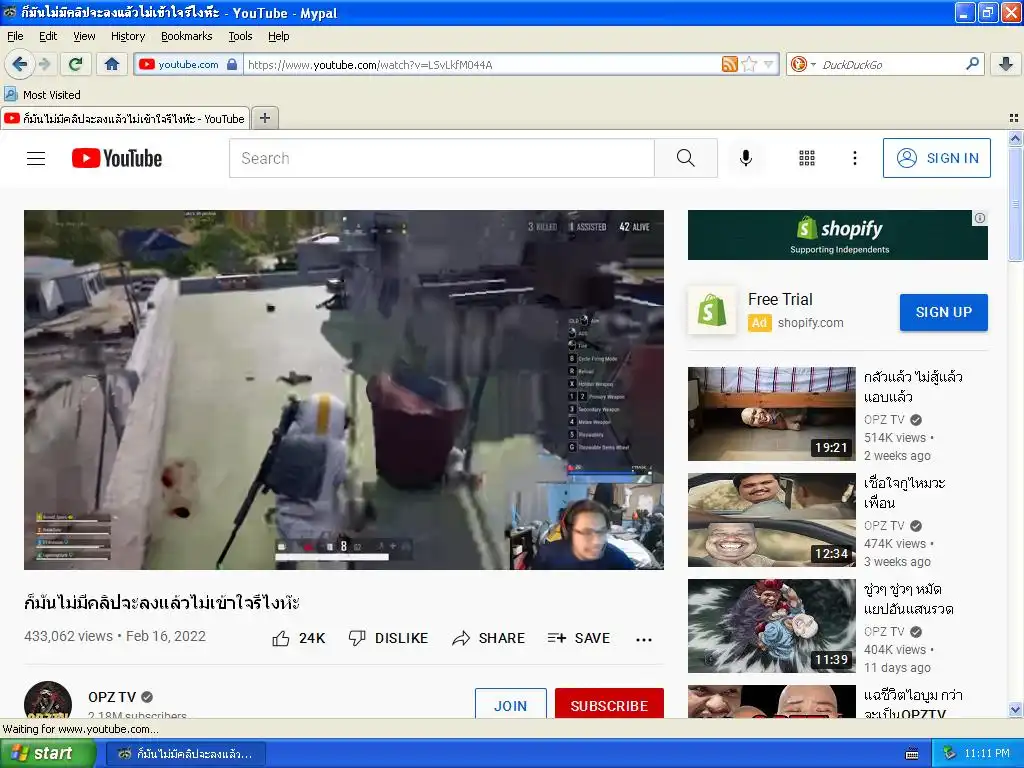Open the URL history dropdown arrow

[x=769, y=64]
